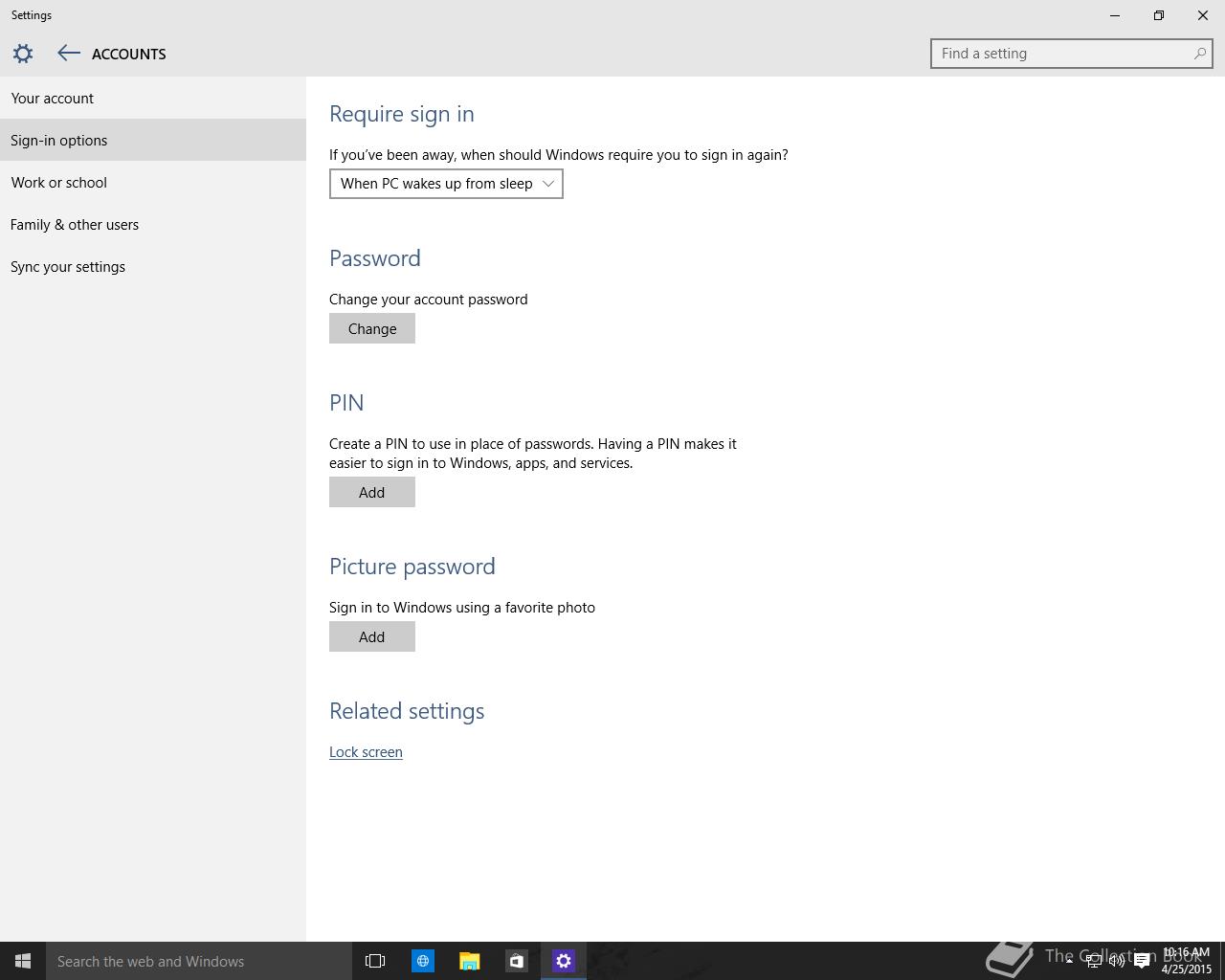Click the 'Related settings' heading
Viewport: 1225px width, 980px height.
(407, 711)
